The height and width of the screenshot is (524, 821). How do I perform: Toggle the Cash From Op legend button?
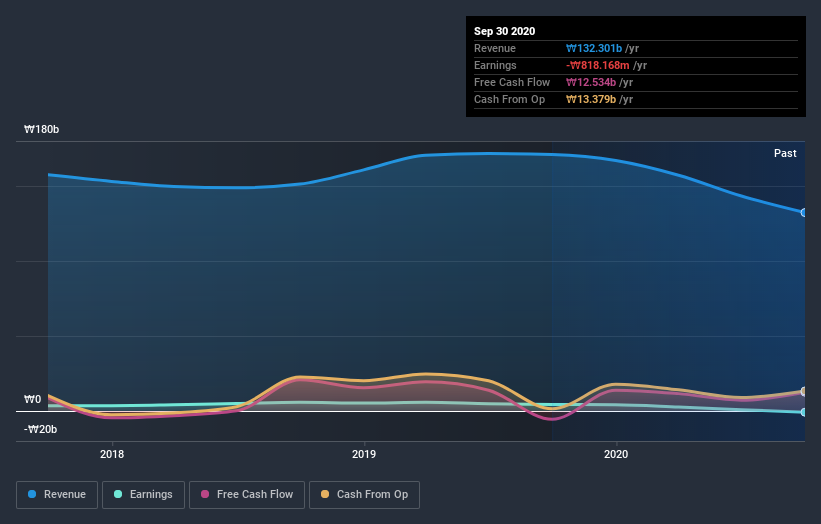pos(364,495)
